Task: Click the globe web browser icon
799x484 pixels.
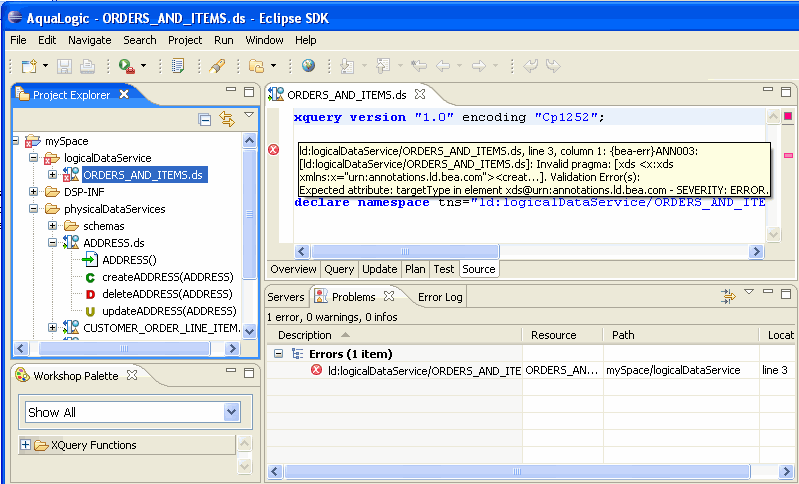Action: tap(308, 65)
